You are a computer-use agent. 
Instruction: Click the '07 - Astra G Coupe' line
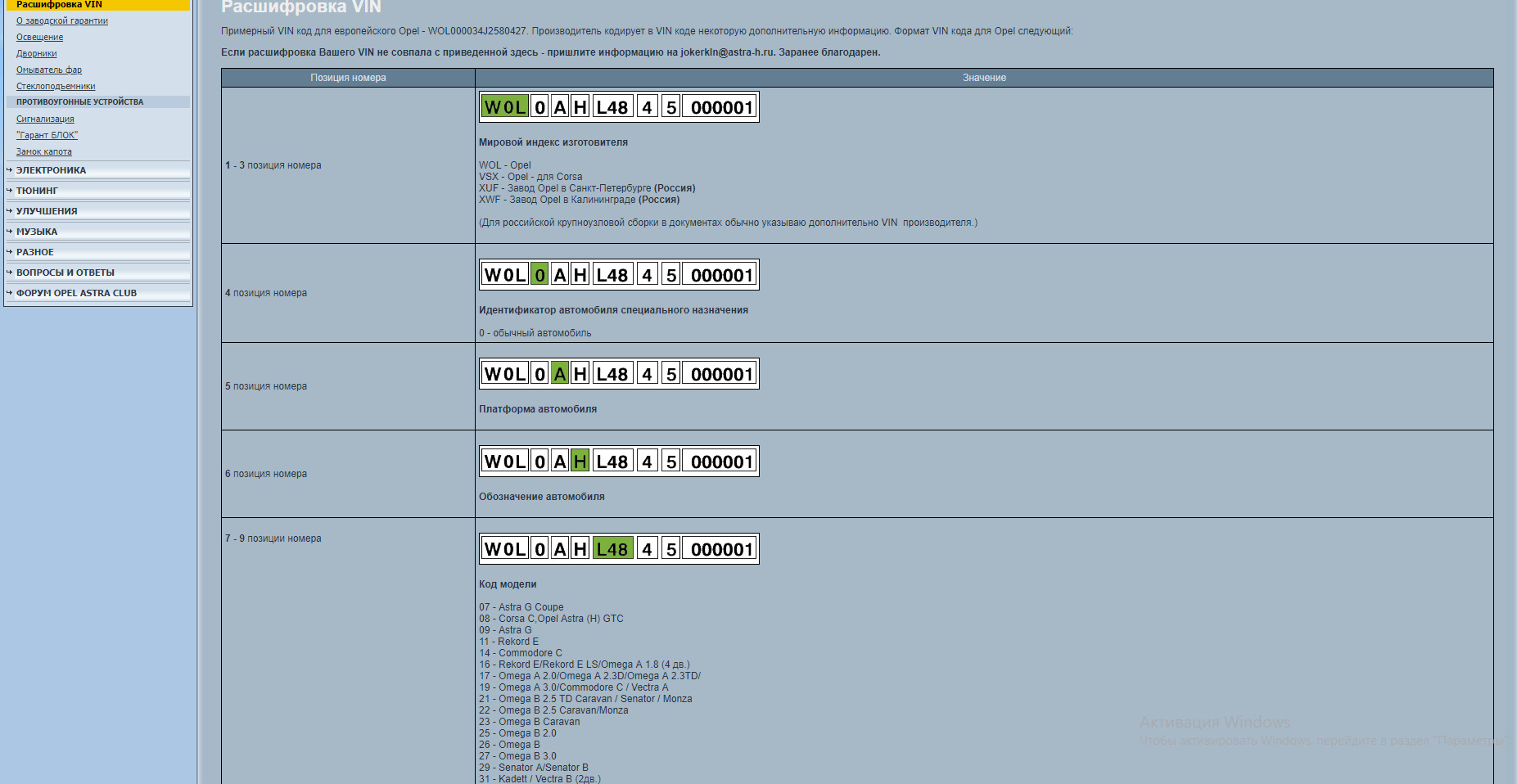(x=521, y=607)
